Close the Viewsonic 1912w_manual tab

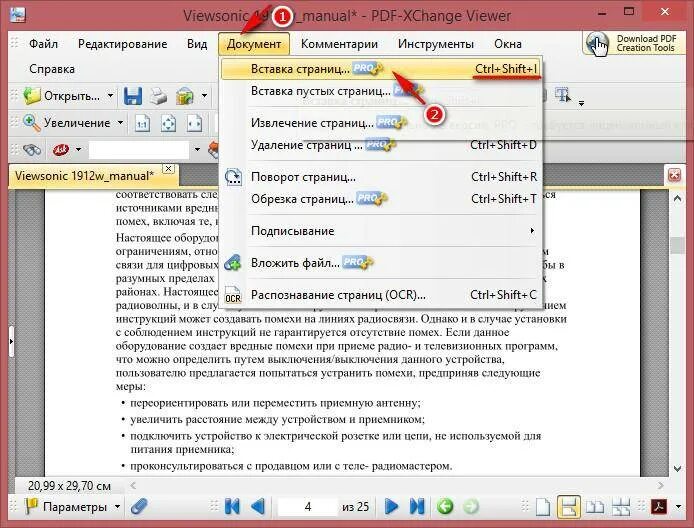pos(168,169)
